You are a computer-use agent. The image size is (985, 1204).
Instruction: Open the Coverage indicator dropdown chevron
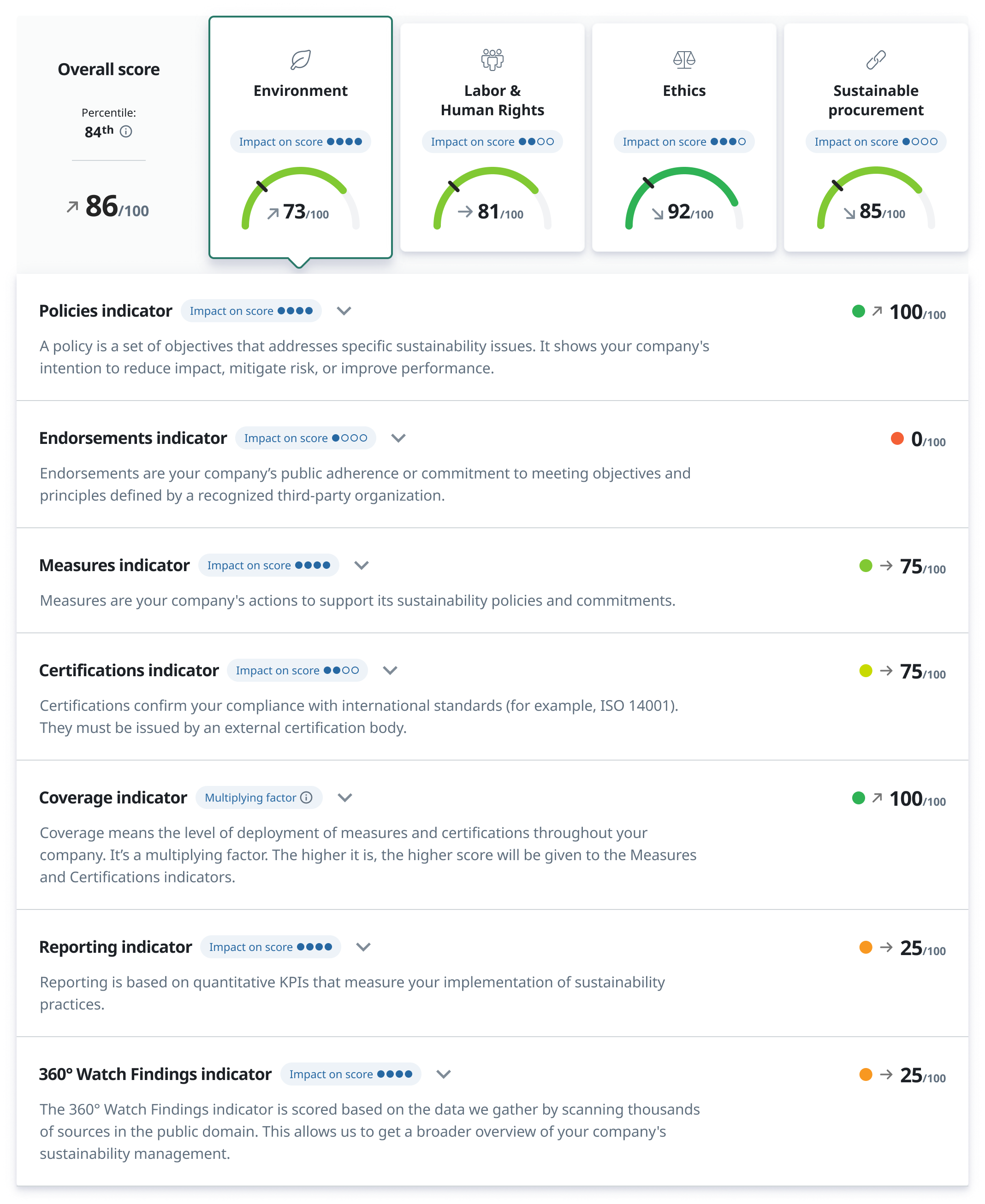(345, 797)
